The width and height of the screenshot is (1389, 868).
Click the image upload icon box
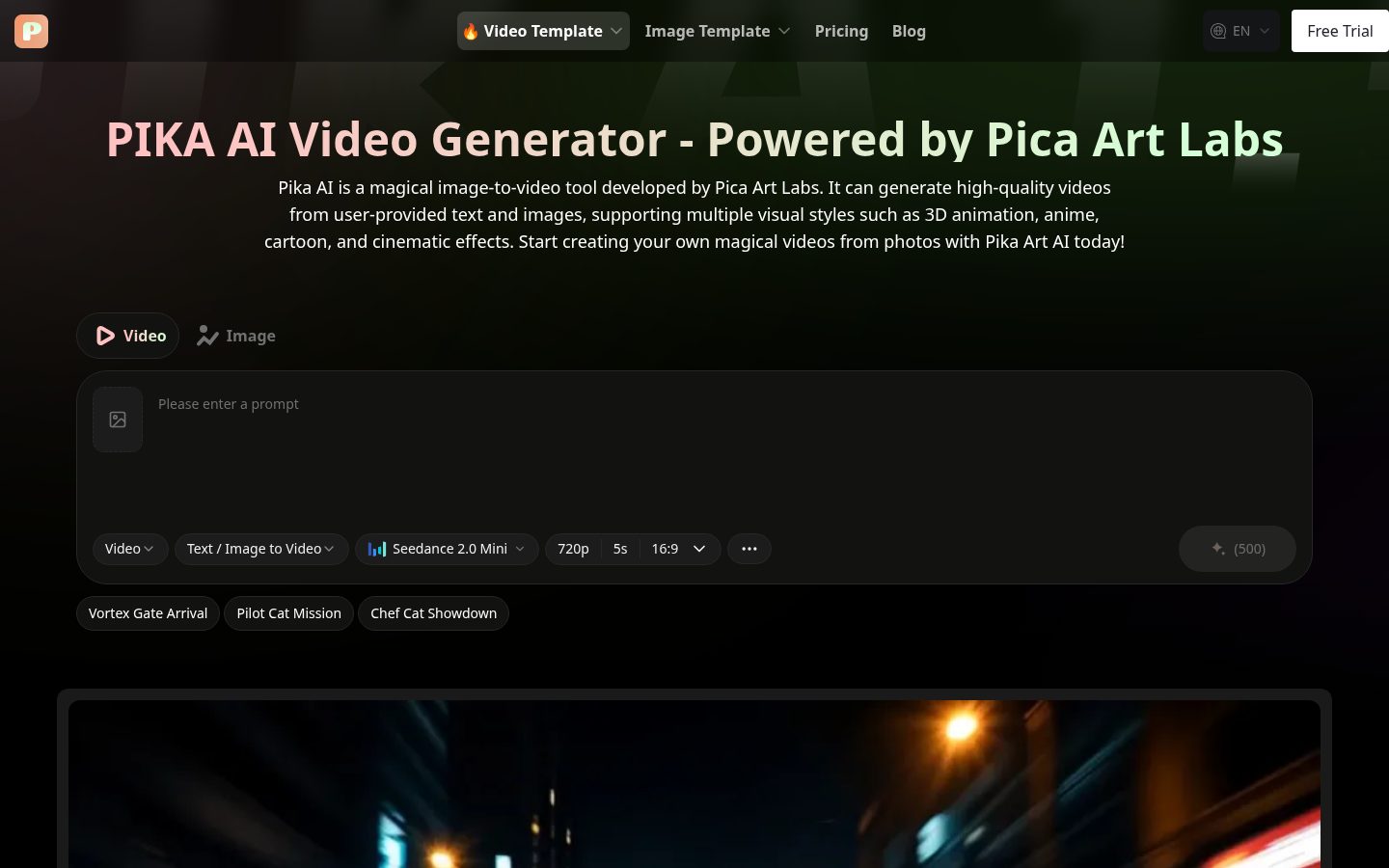click(x=118, y=420)
